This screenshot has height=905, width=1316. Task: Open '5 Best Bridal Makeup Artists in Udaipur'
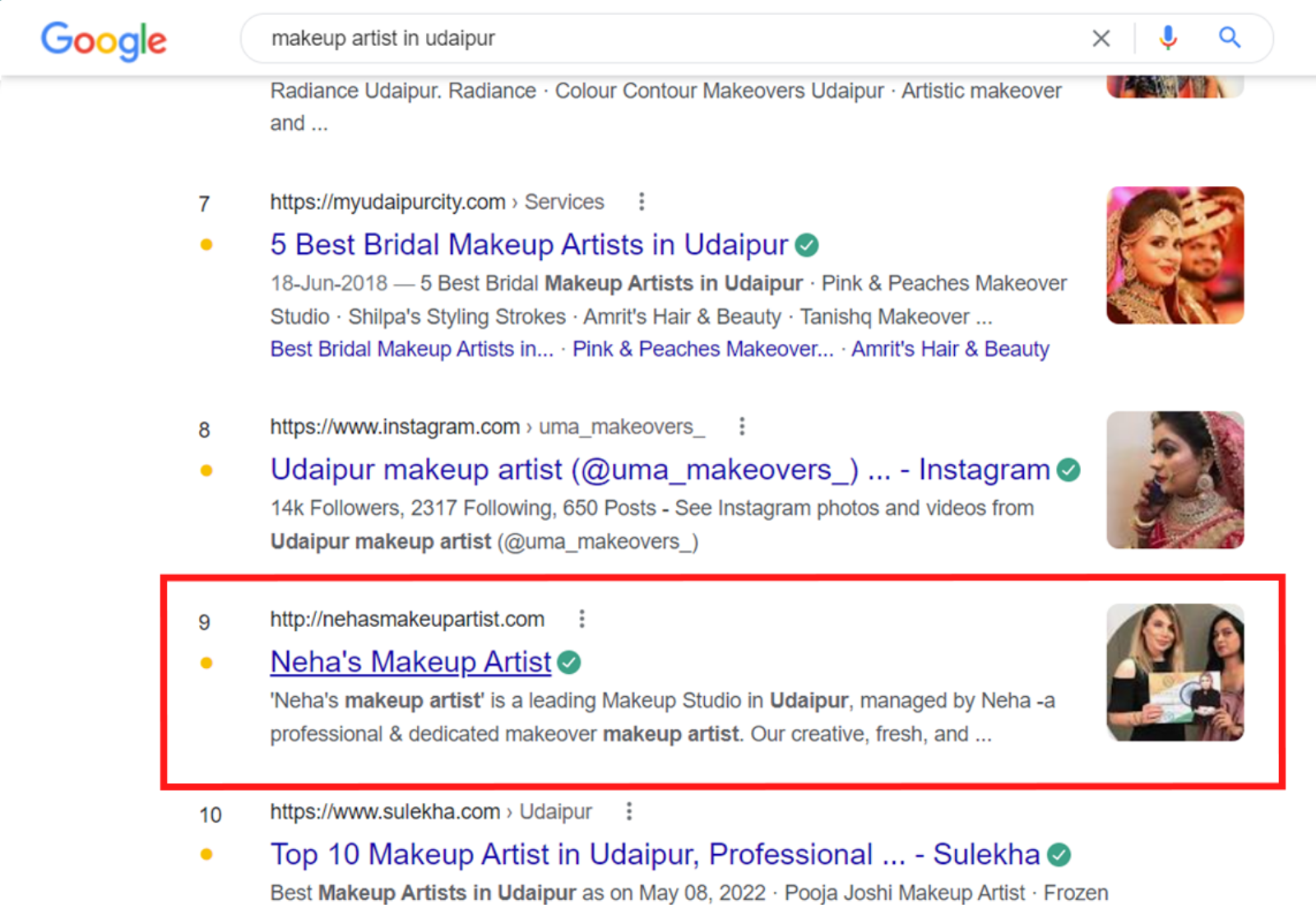pyautogui.click(x=529, y=244)
